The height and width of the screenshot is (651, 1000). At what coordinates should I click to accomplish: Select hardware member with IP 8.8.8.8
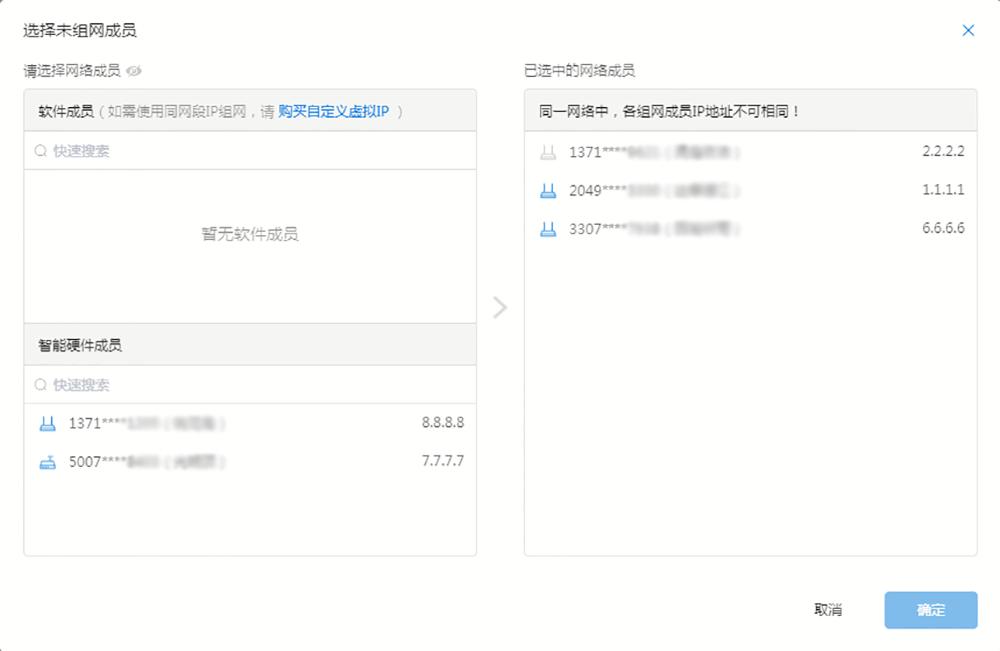pos(248,422)
